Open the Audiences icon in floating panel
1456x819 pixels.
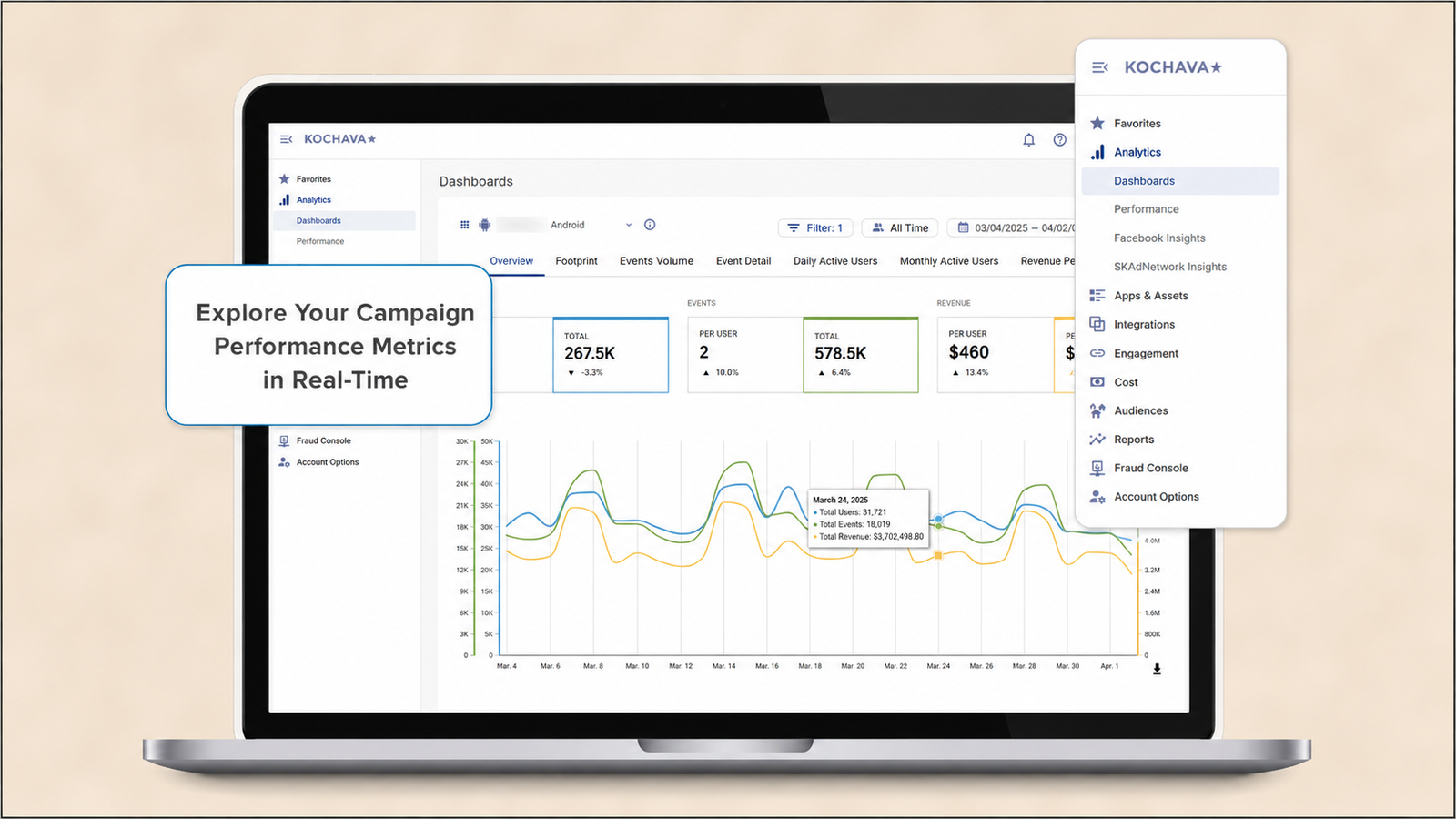coord(1097,410)
